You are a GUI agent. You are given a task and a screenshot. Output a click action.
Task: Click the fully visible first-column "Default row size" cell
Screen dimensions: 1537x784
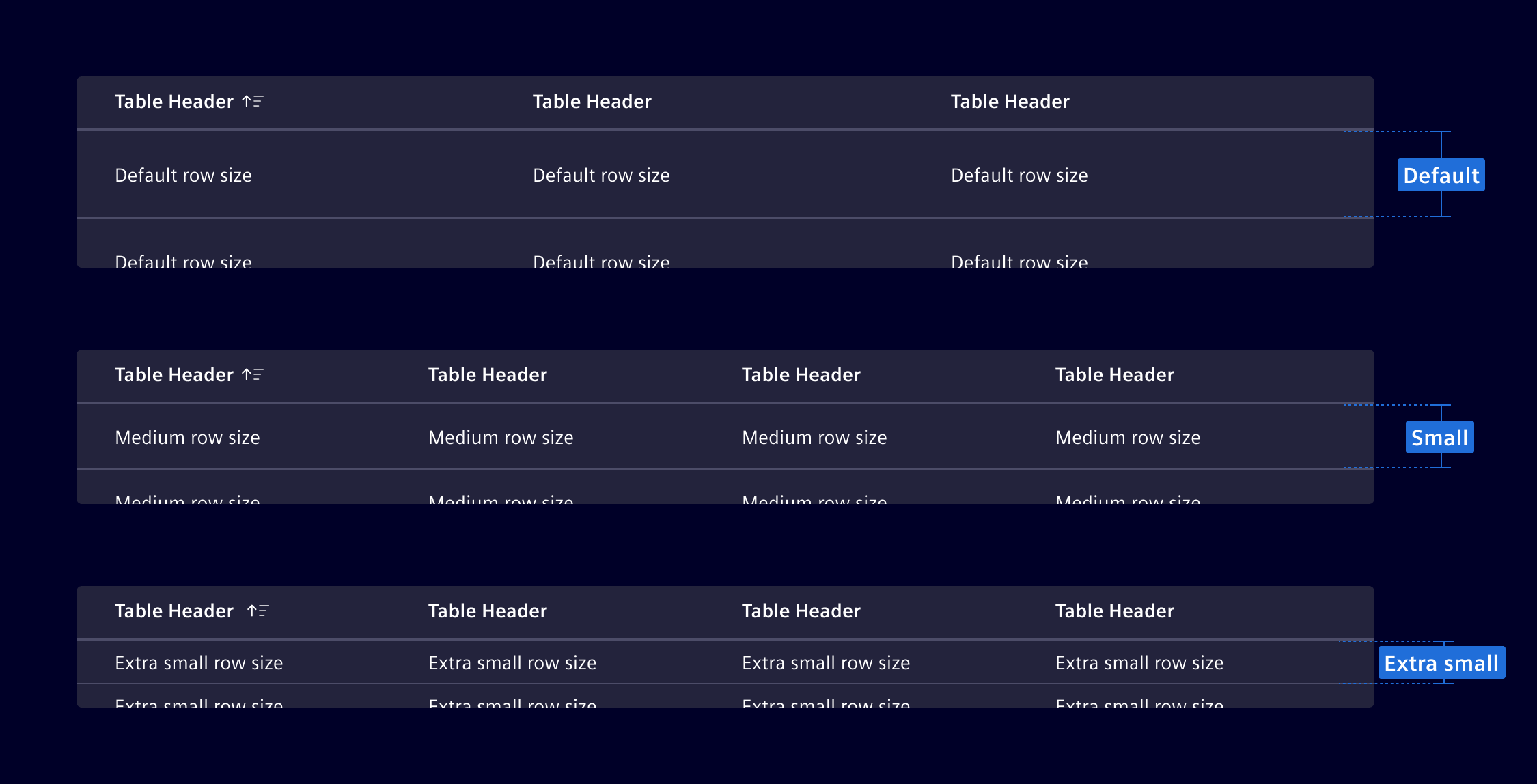tap(183, 176)
